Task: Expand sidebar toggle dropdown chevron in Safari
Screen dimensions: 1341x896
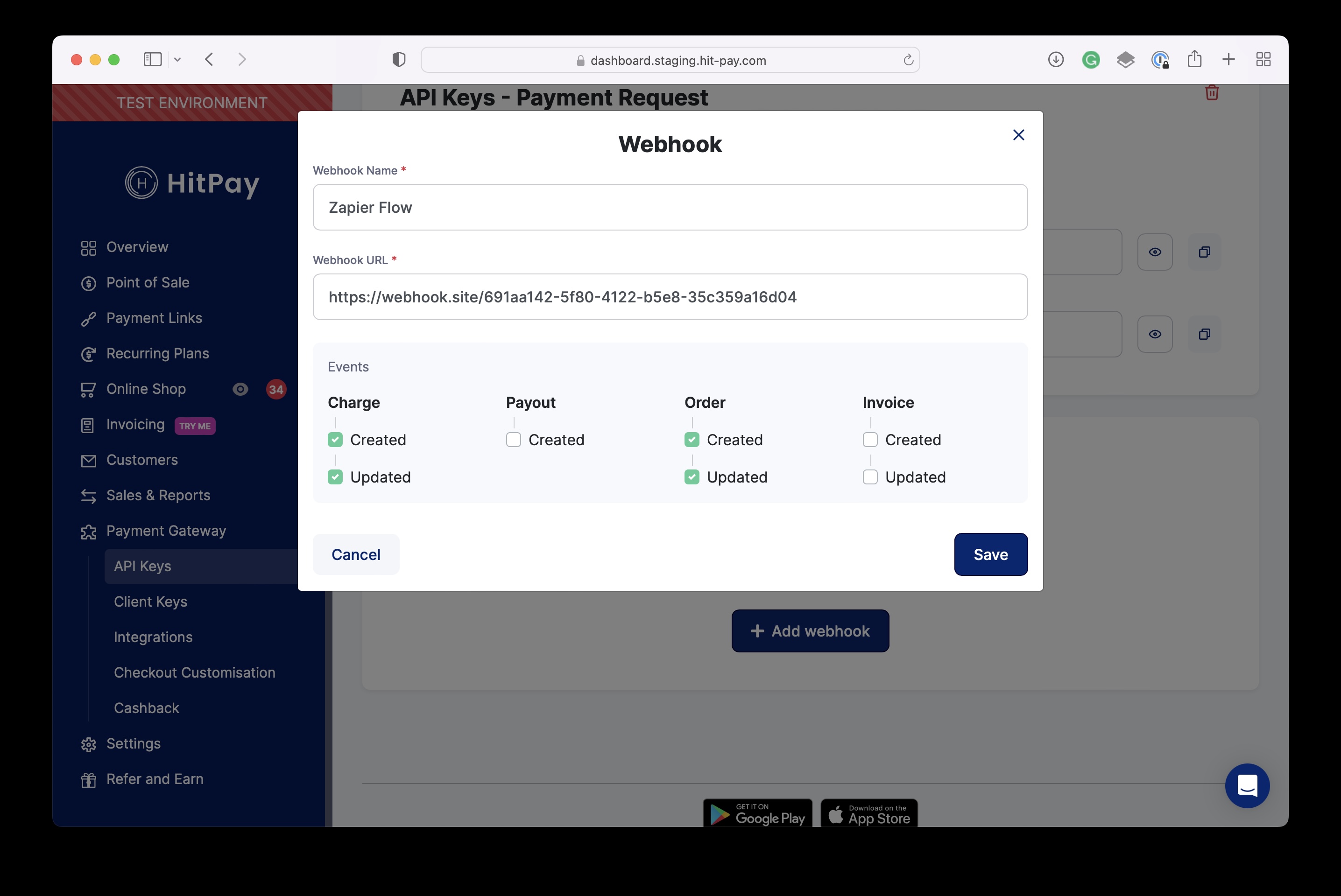Action: click(x=177, y=59)
